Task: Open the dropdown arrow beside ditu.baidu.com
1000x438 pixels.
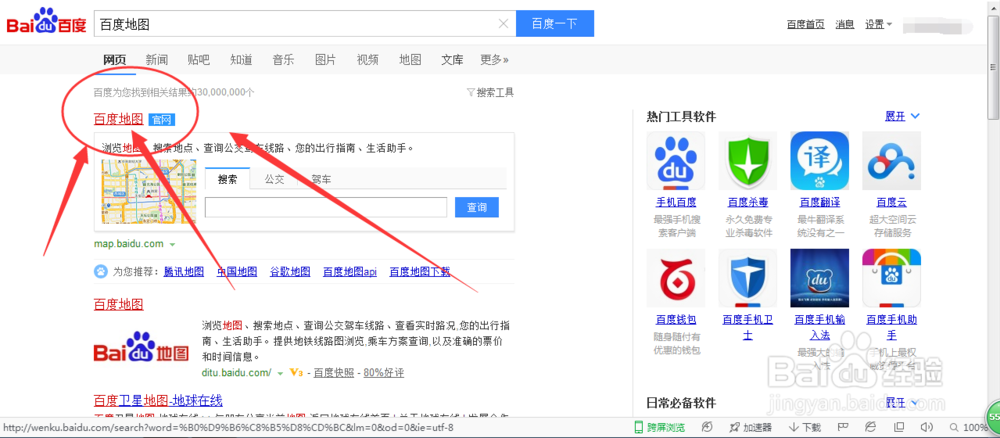Action: click(279, 373)
